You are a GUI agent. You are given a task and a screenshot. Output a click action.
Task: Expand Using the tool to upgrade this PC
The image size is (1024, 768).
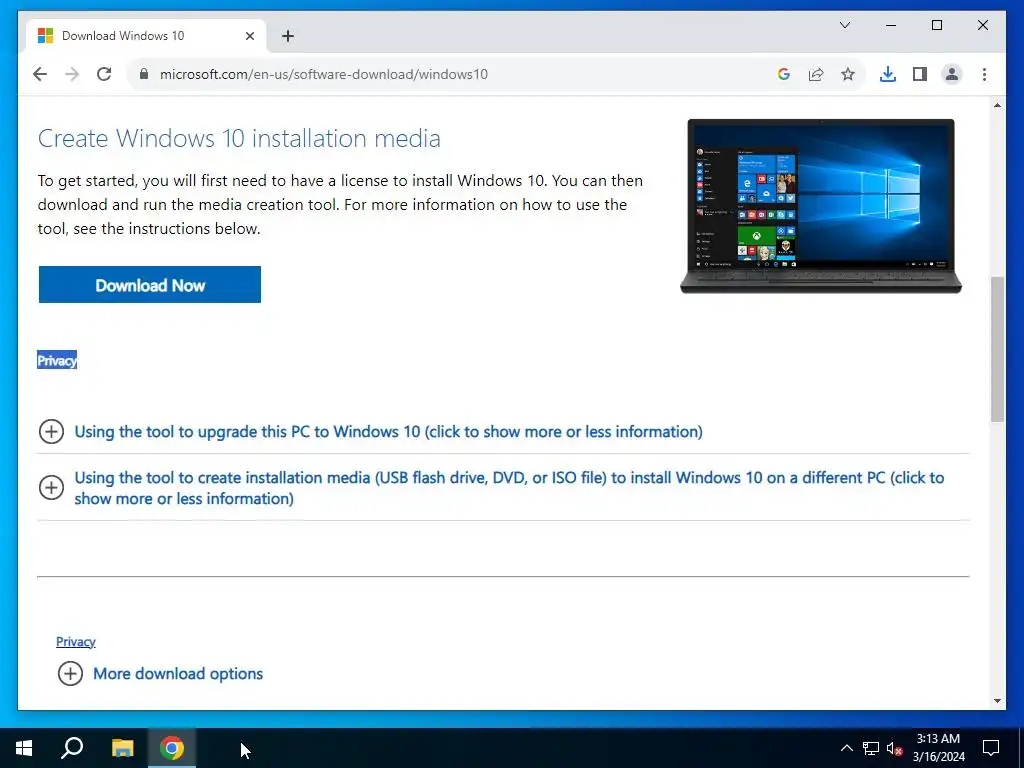coord(388,432)
